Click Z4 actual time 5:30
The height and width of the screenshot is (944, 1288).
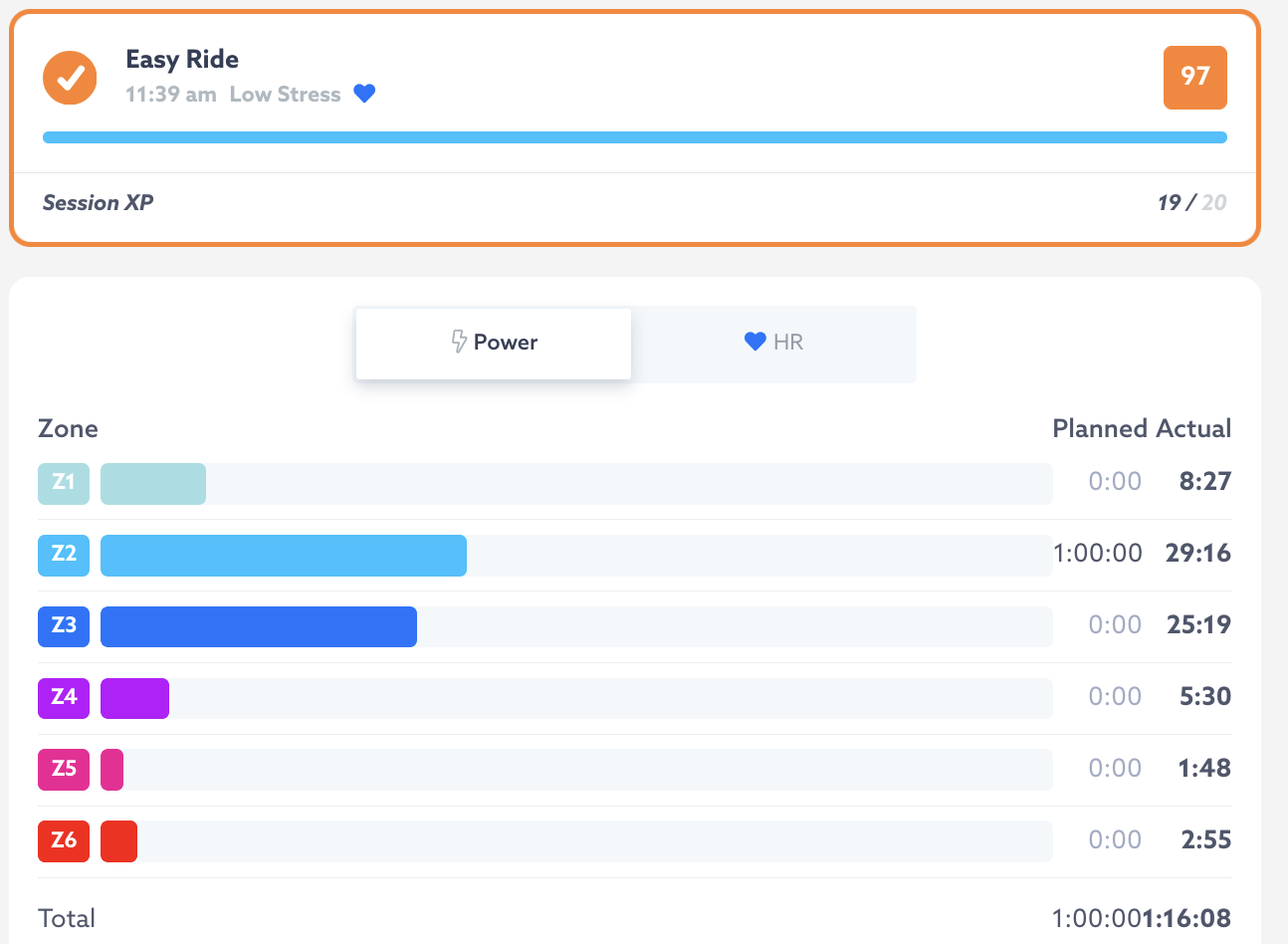1205,697
